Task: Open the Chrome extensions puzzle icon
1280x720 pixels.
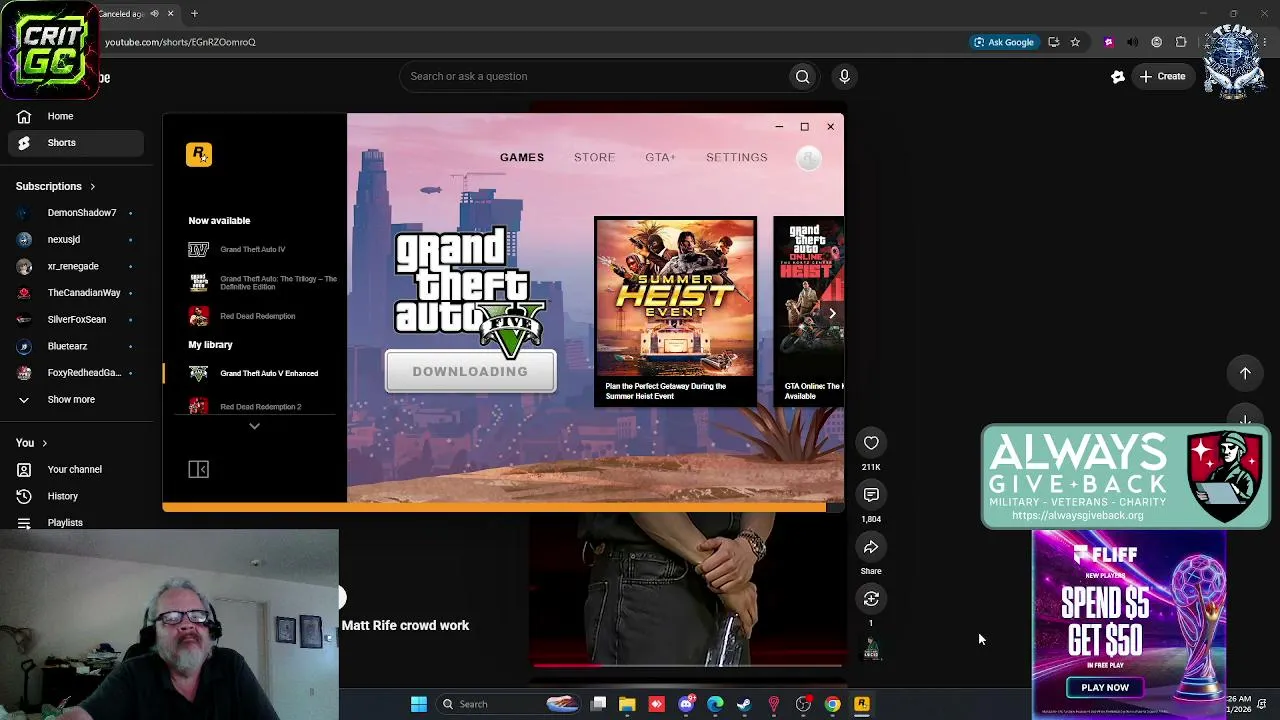Action: 1181,42
